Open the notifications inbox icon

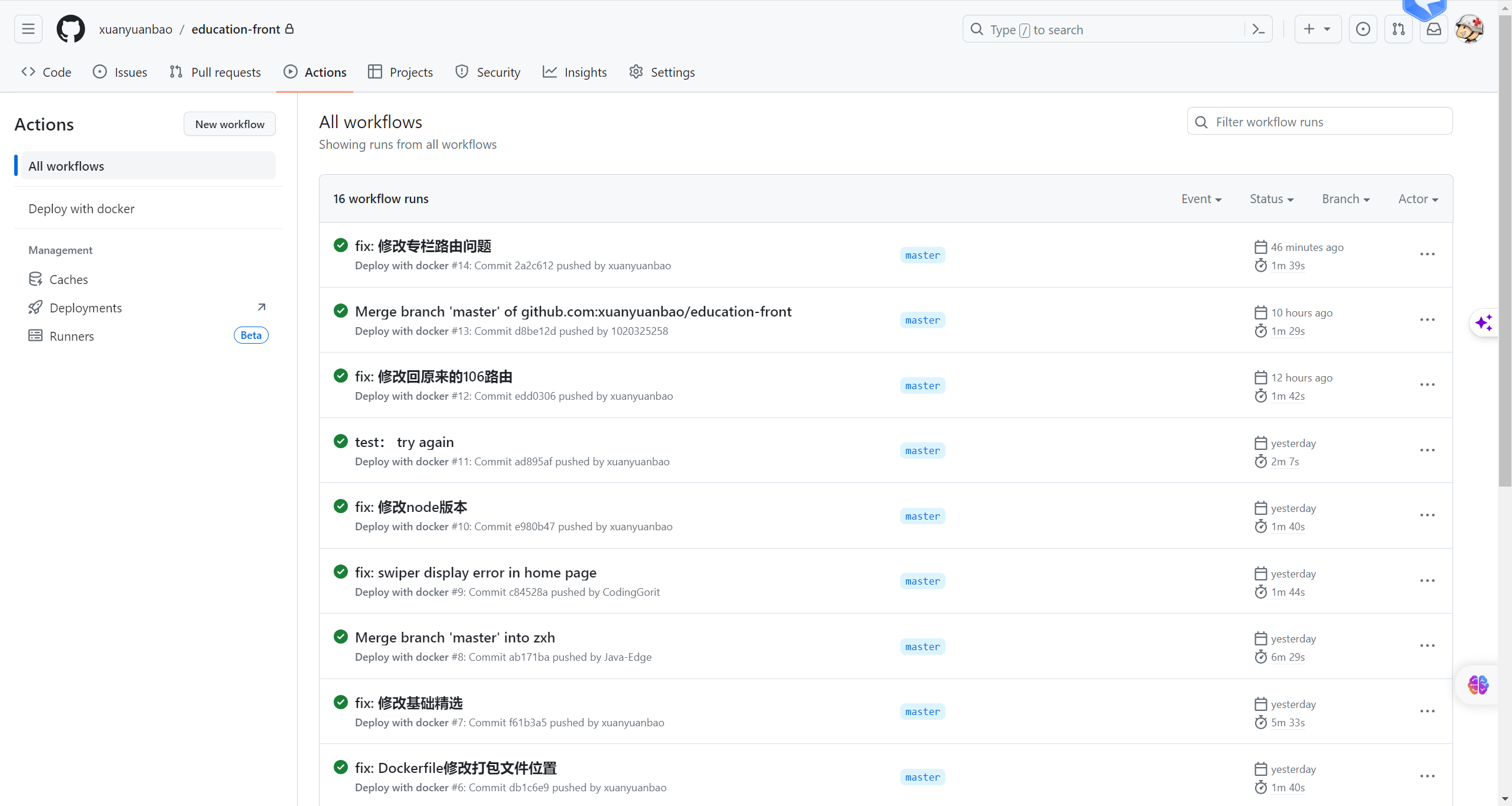pyautogui.click(x=1433, y=29)
